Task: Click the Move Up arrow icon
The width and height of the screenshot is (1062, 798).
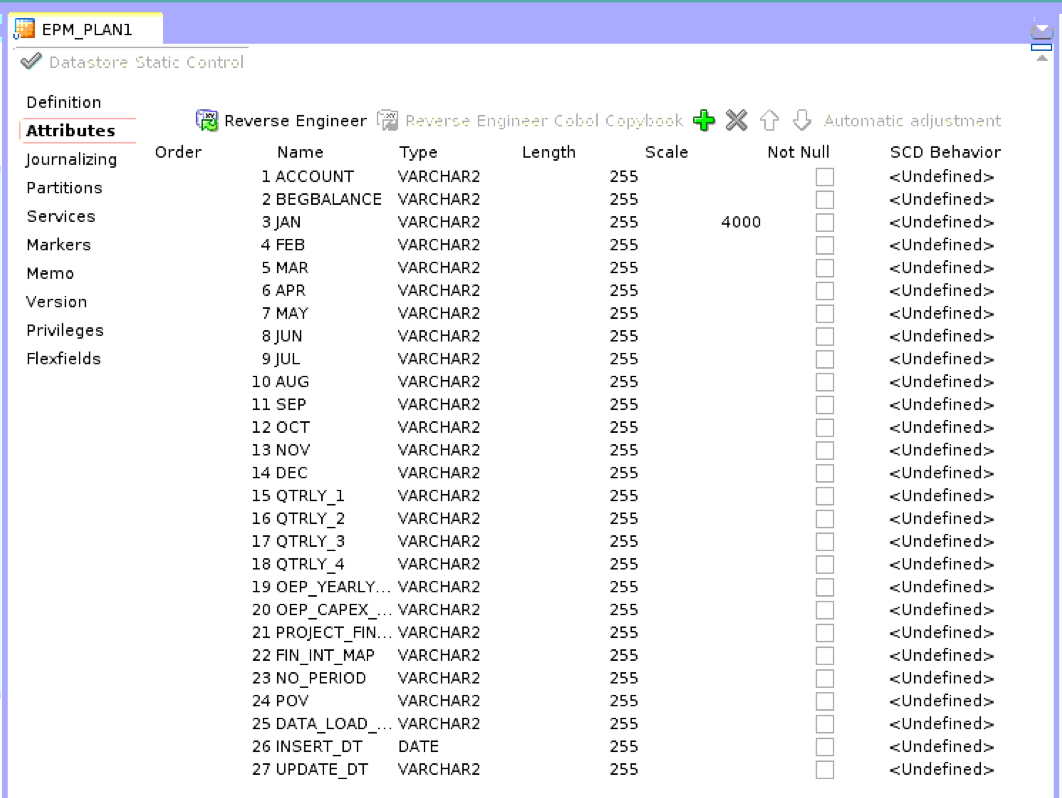Action: [769, 121]
